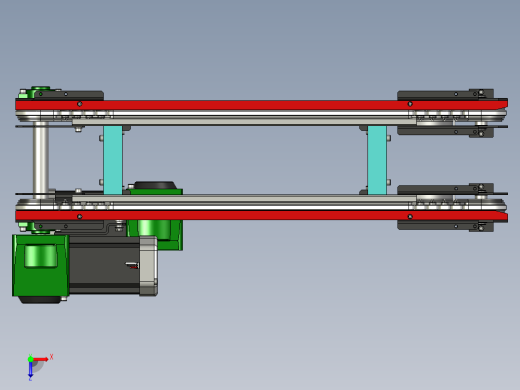Image resolution: width=520 pixels, height=390 pixels.
Task: Select the lower red side rail
Action: point(261,216)
